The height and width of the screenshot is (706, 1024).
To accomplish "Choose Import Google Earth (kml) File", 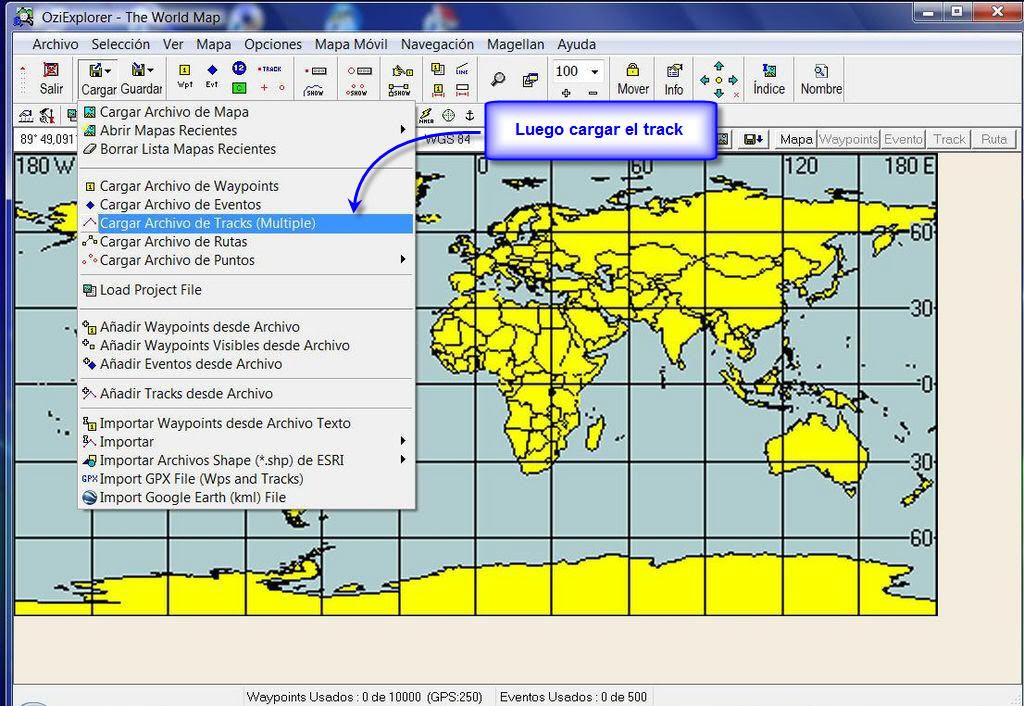I will [246, 497].
